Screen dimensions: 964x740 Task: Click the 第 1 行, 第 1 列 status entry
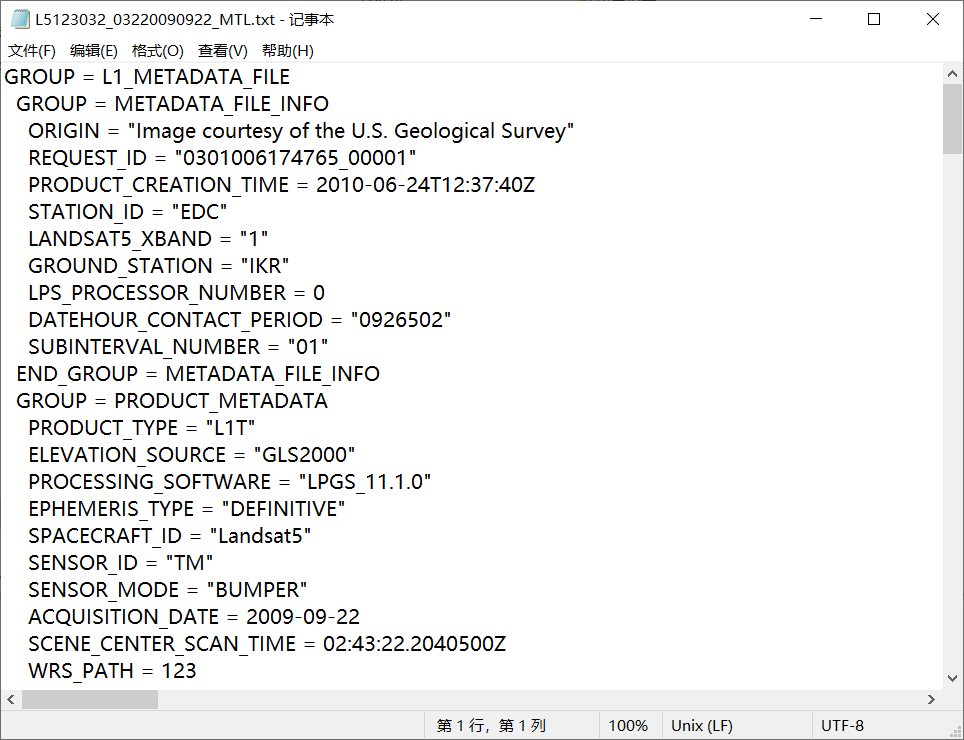(x=491, y=726)
